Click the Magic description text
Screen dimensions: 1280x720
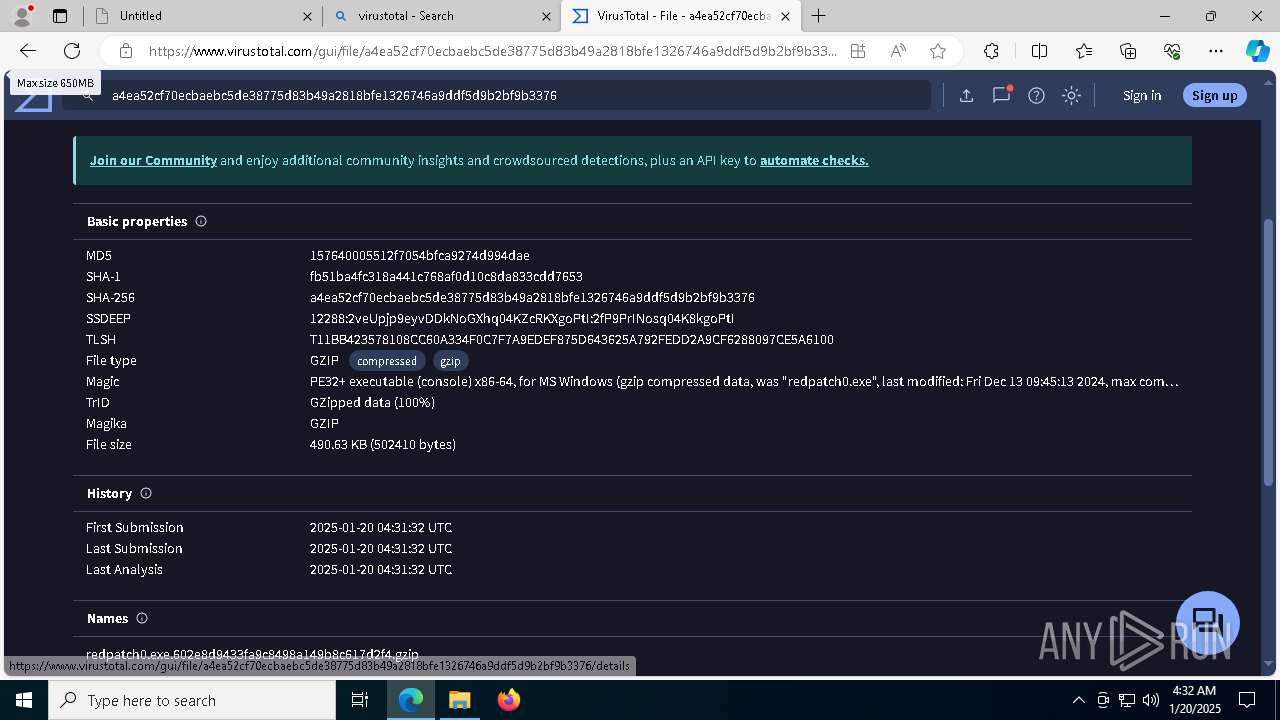744,382
